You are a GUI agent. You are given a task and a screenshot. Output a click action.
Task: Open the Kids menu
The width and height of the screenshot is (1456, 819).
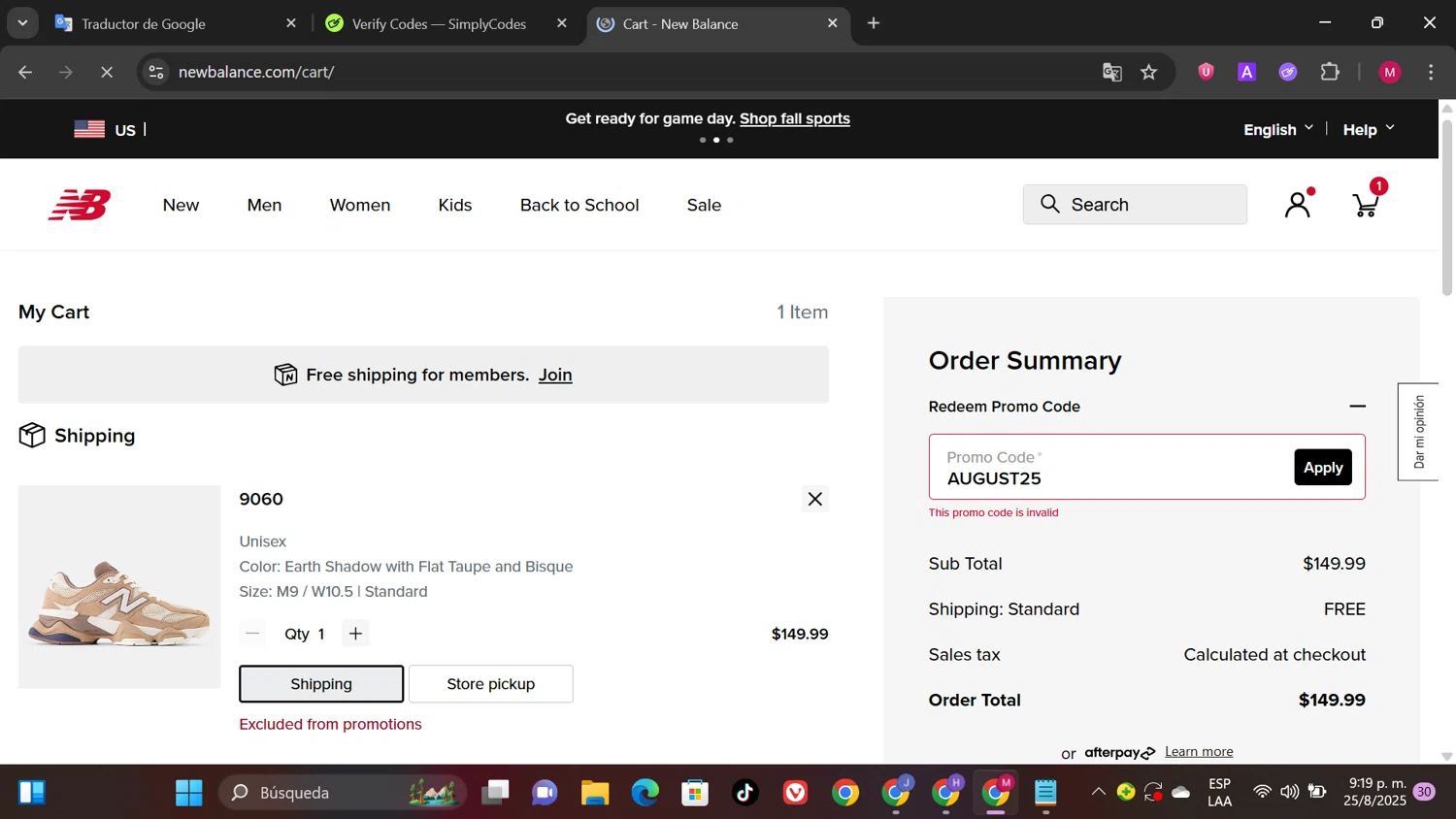455,205
